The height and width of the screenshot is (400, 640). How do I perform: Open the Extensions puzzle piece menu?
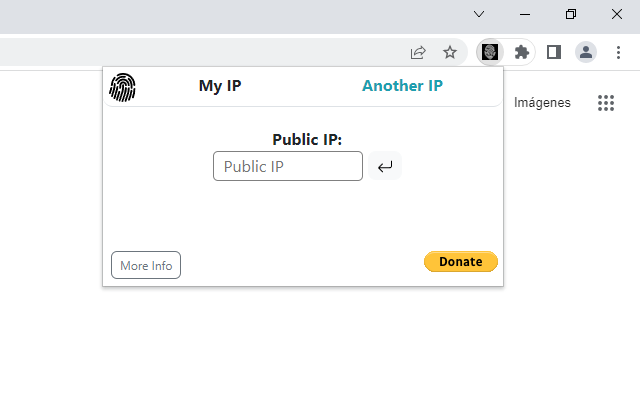point(521,52)
